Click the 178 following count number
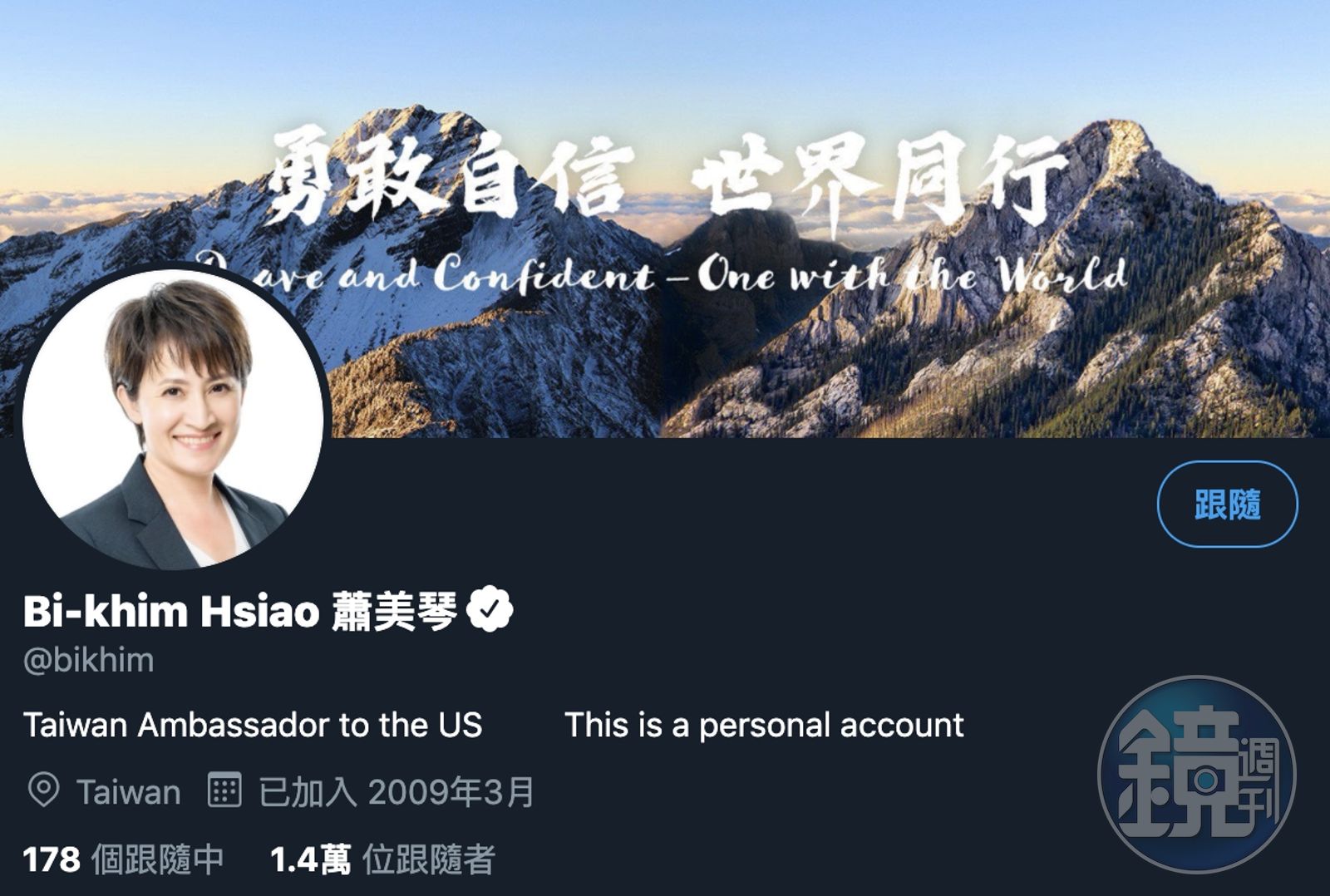Image resolution: width=1330 pixels, height=896 pixels. 52,859
